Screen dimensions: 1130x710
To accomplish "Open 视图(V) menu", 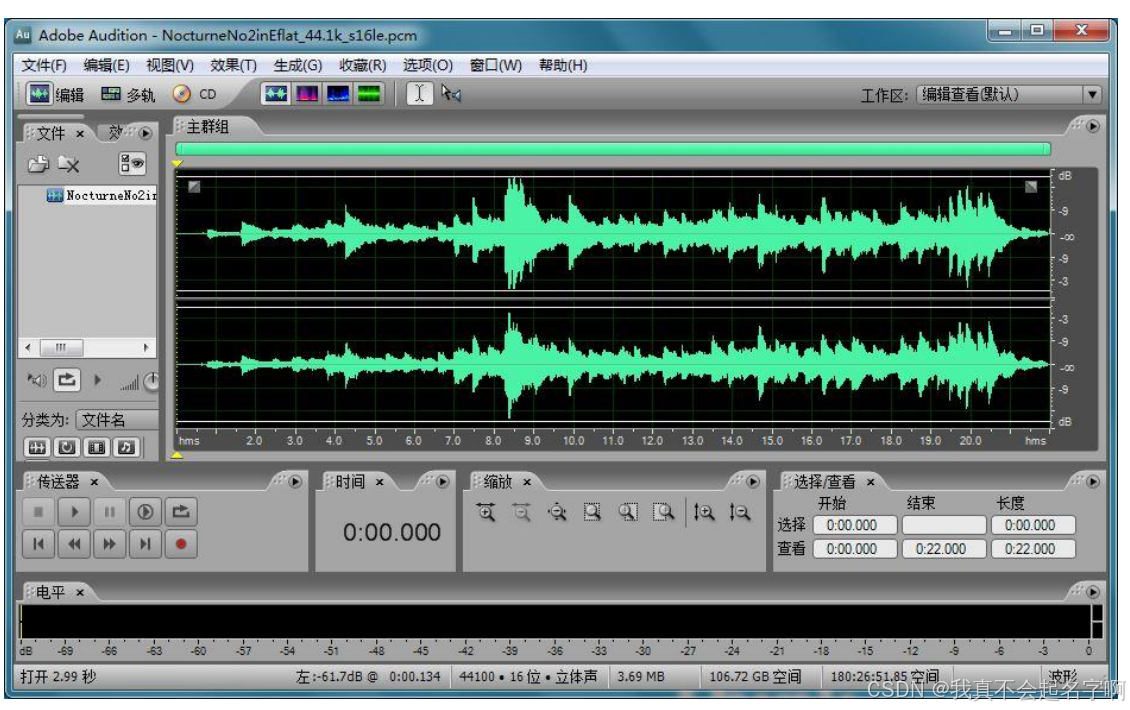I will click(169, 65).
